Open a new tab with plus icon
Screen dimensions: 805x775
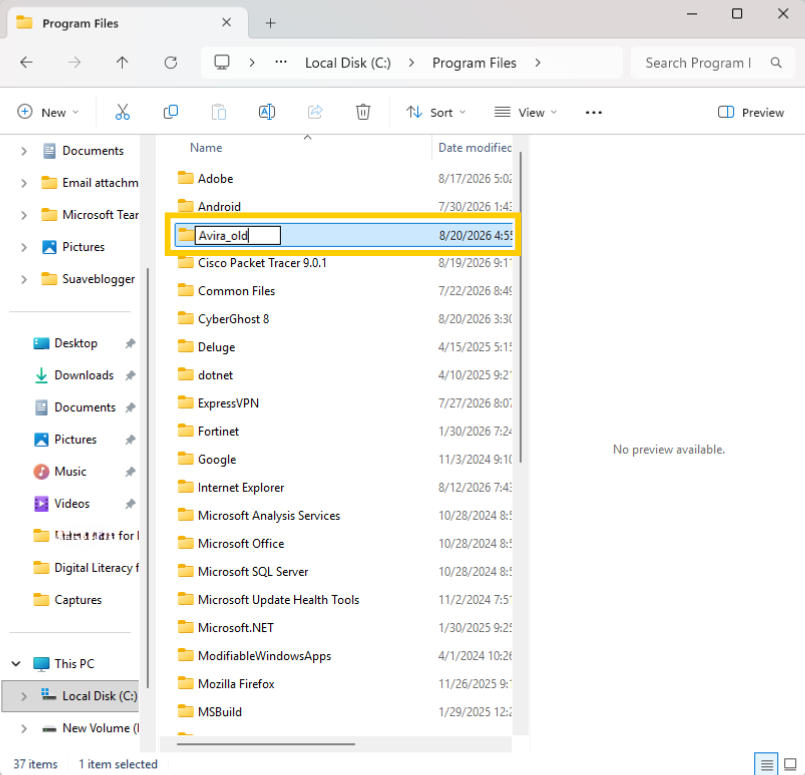pyautogui.click(x=271, y=23)
